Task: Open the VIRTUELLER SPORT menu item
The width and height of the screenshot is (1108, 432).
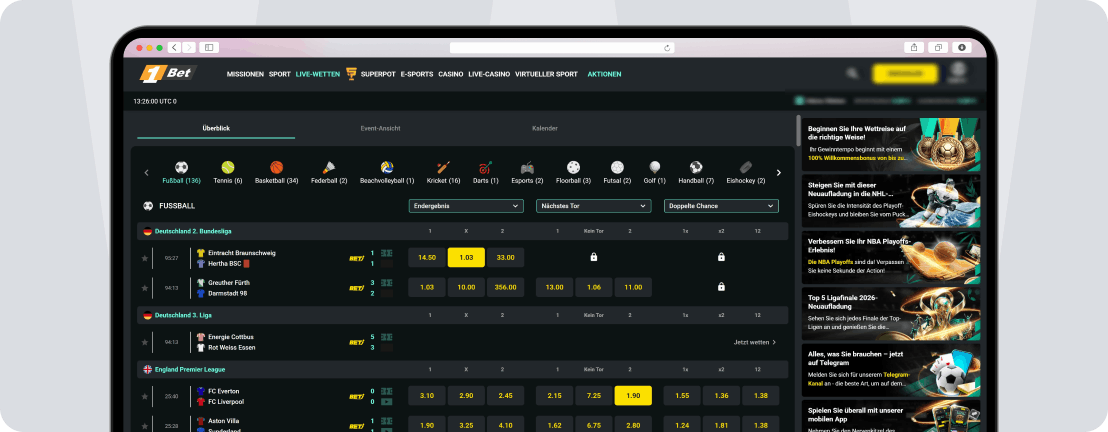Action: 546,74
